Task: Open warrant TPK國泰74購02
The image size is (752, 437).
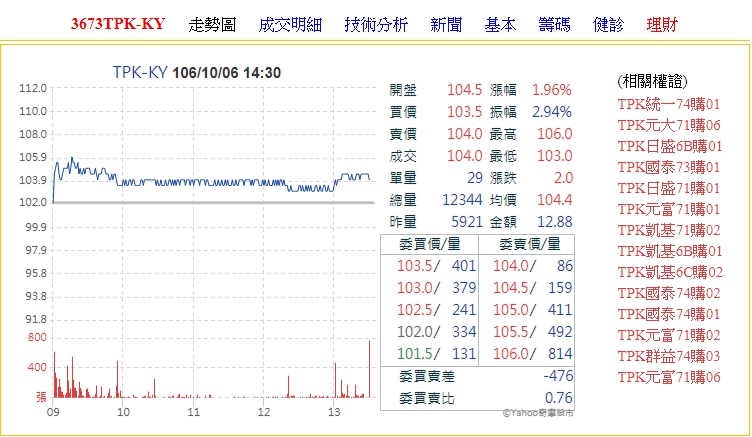Action: (x=669, y=293)
